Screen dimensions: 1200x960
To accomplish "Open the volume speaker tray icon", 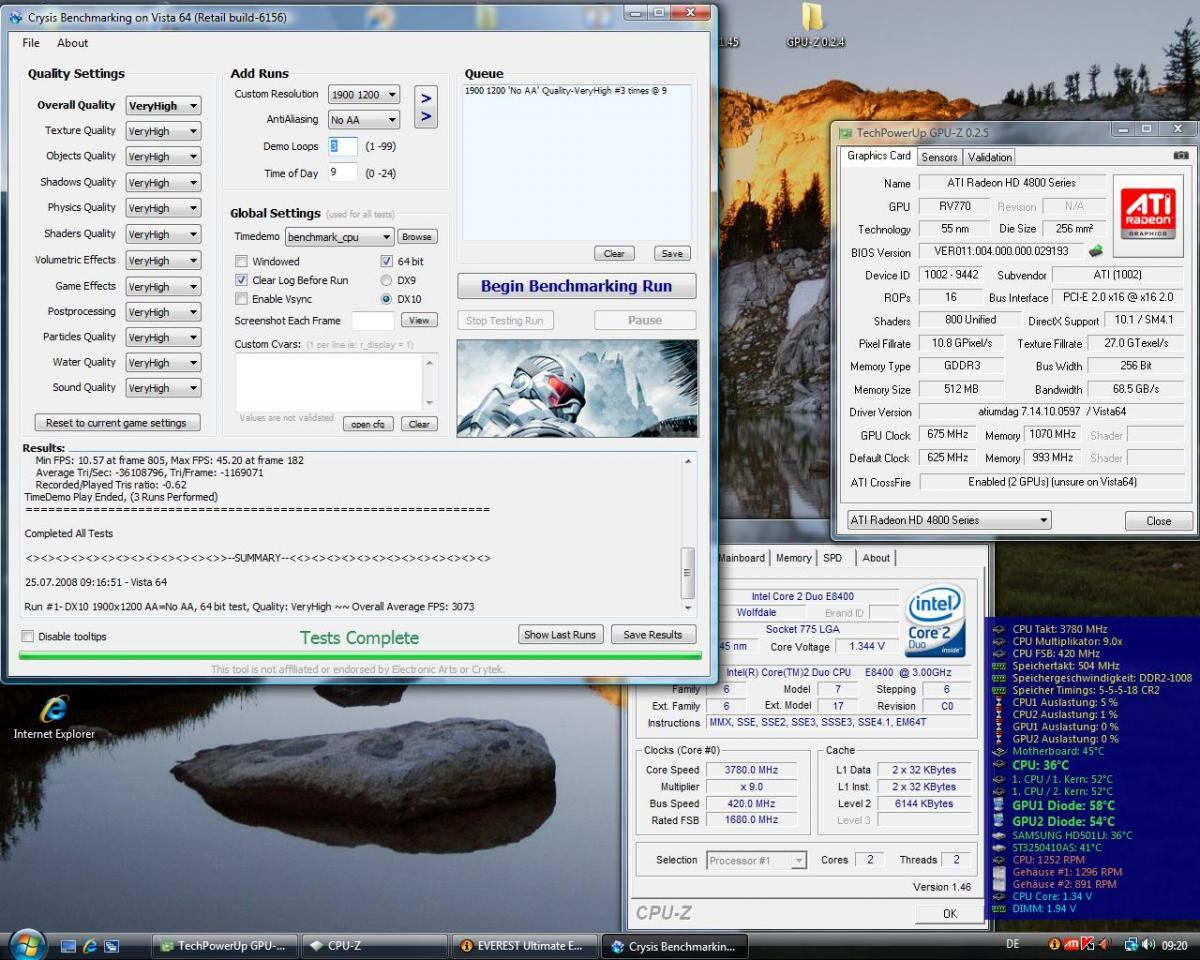I will click(1147, 944).
